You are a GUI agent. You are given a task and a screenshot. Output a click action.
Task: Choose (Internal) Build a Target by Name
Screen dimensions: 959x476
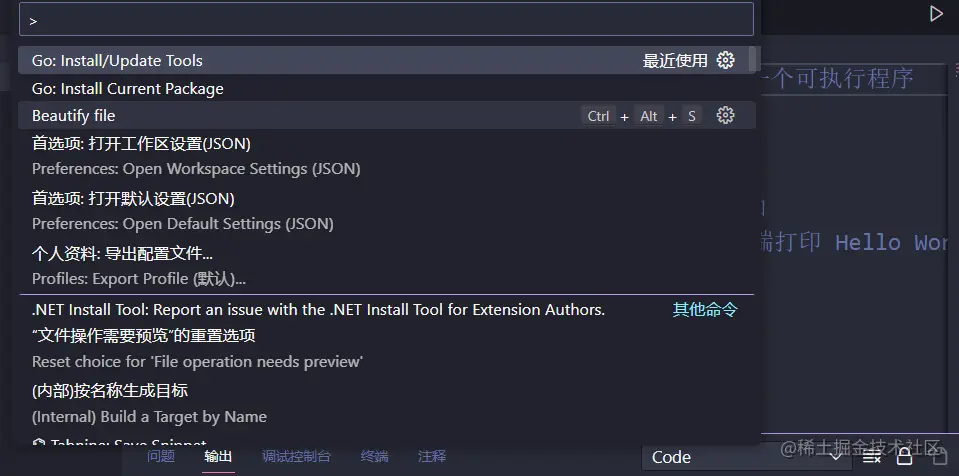(x=387, y=404)
